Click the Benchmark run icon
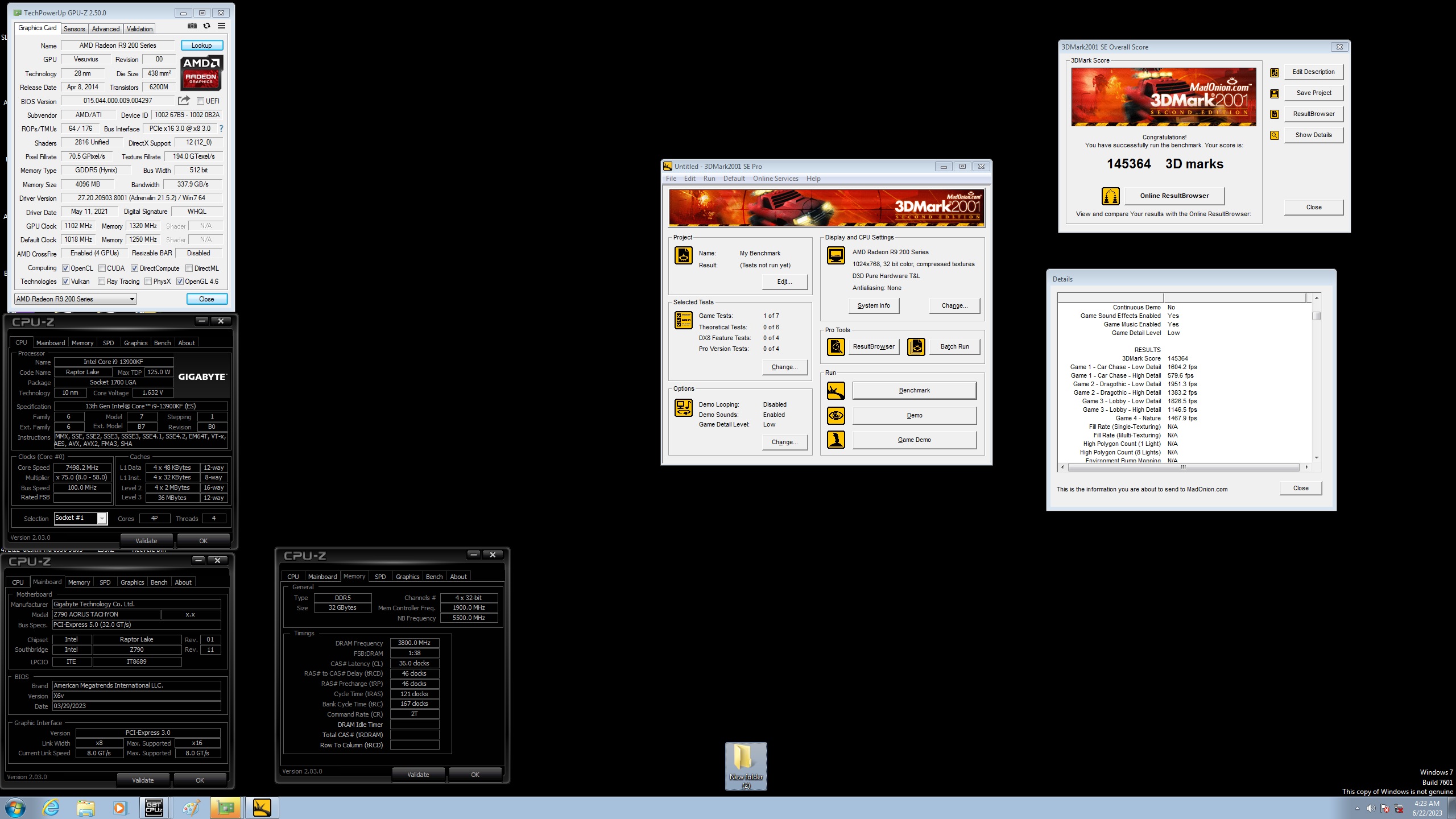This screenshot has width=1456, height=819. (x=835, y=391)
